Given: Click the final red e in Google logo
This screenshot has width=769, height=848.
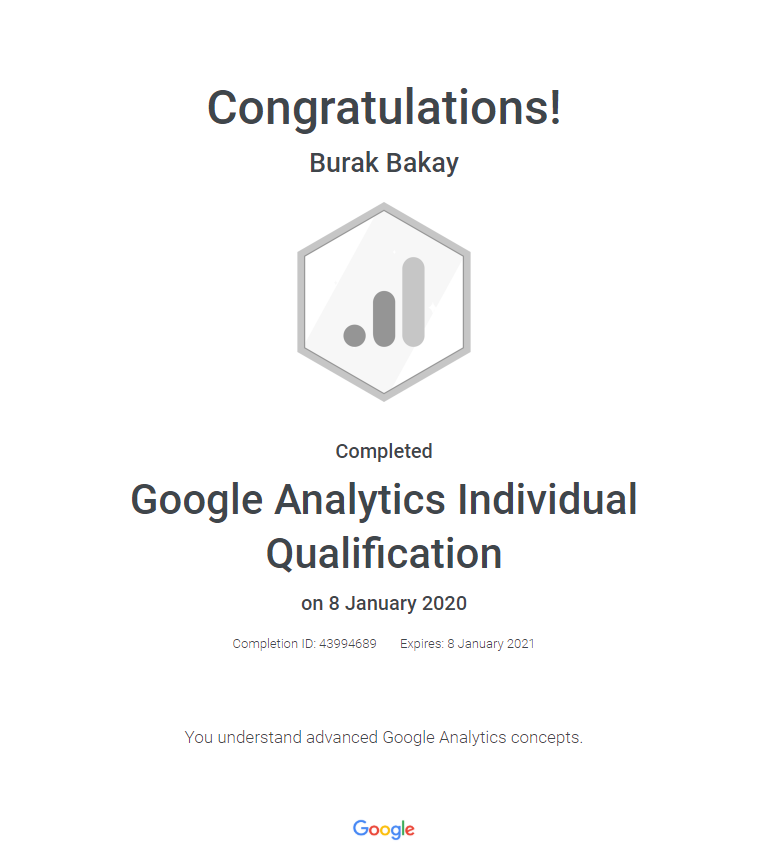Looking at the screenshot, I should click(409, 830).
